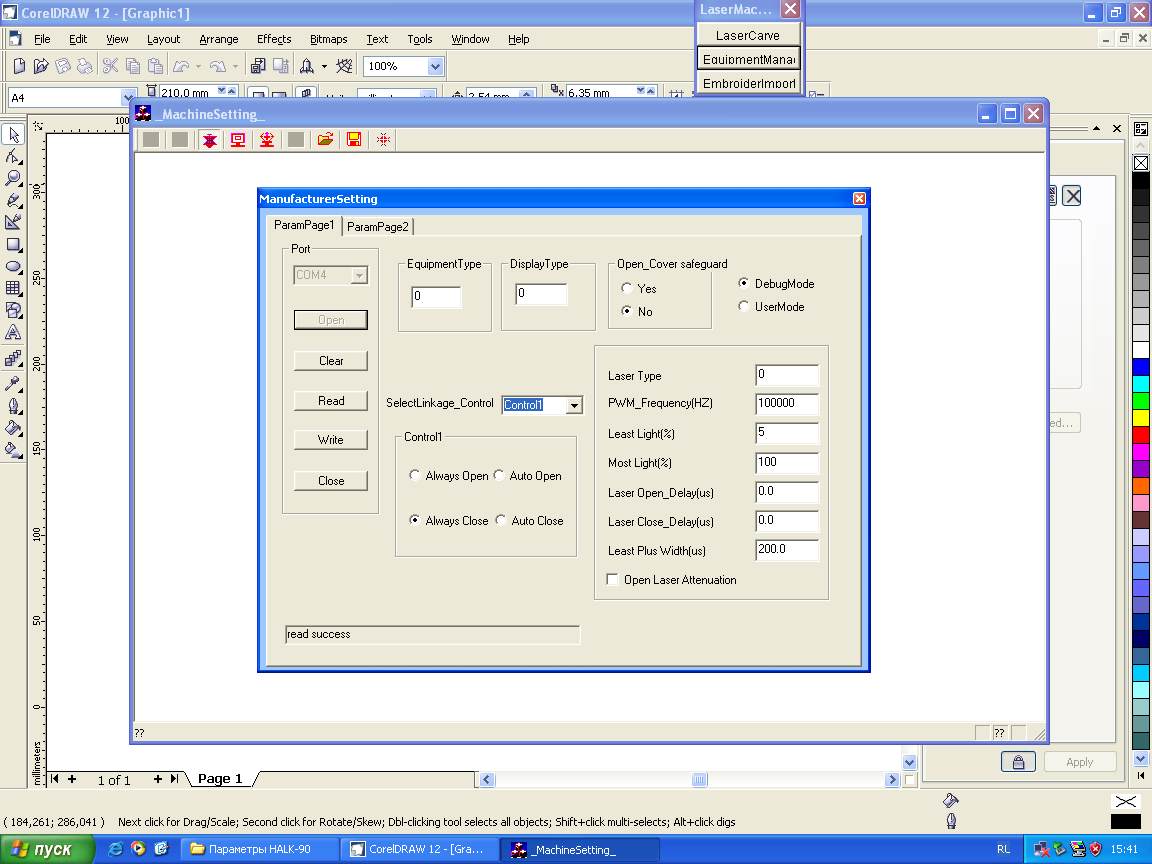Select the Ellipse tool in the toolbox
This screenshot has width=1152, height=864.
click(x=13, y=266)
